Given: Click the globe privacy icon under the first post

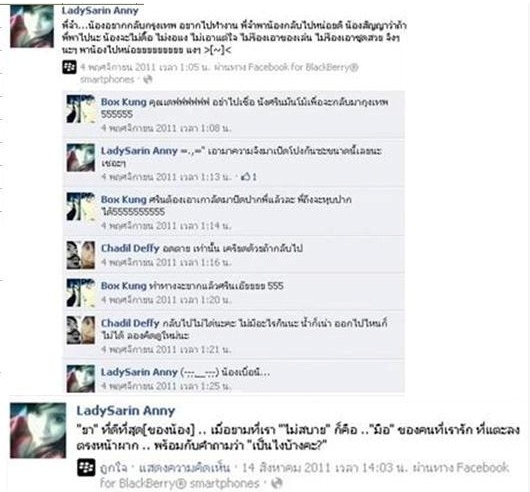Looking at the screenshot, I should (x=148, y=79).
